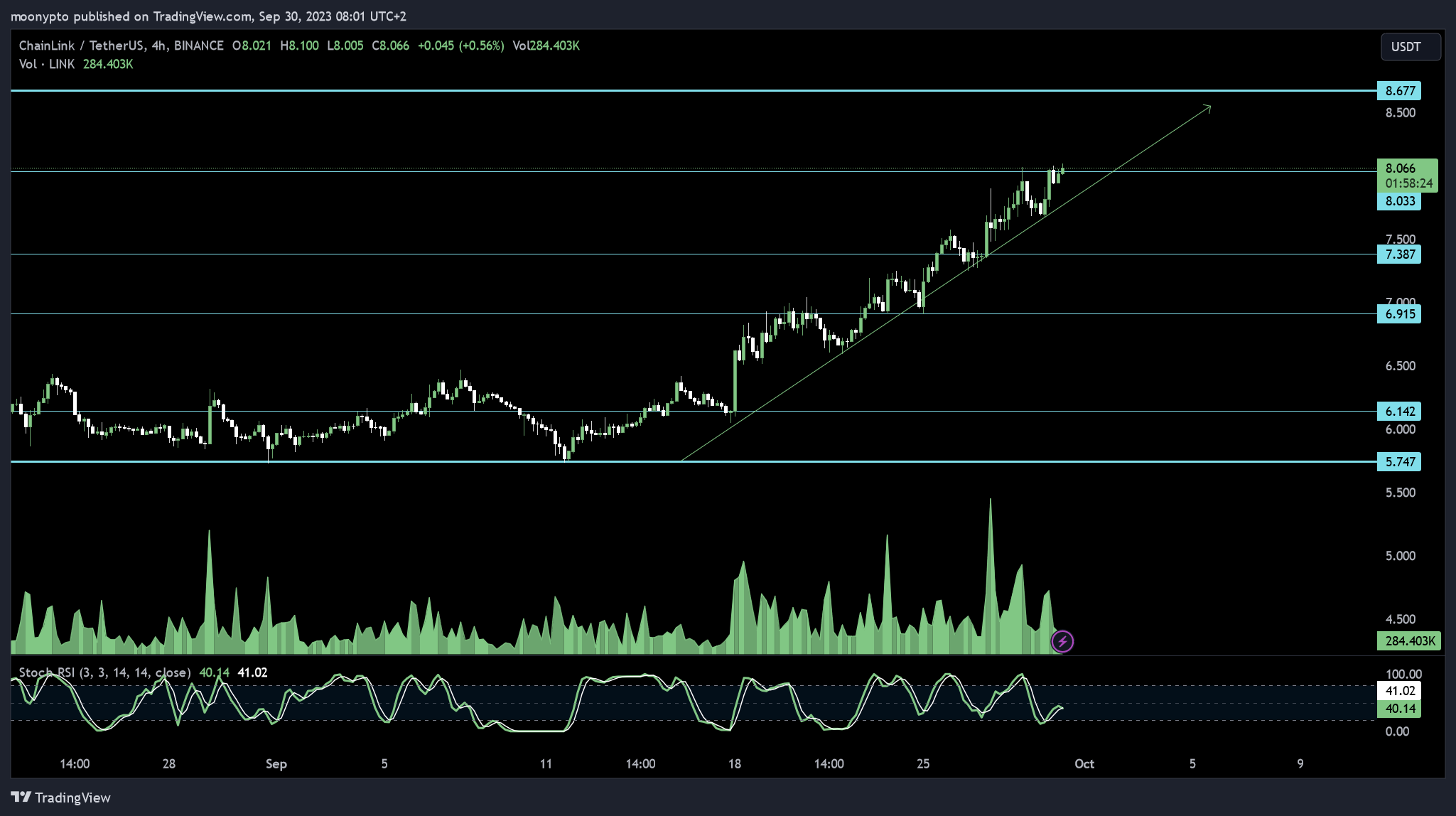This screenshot has height=816, width=1456.
Task: Click the 5.500 price scale tick
Action: (x=1401, y=493)
